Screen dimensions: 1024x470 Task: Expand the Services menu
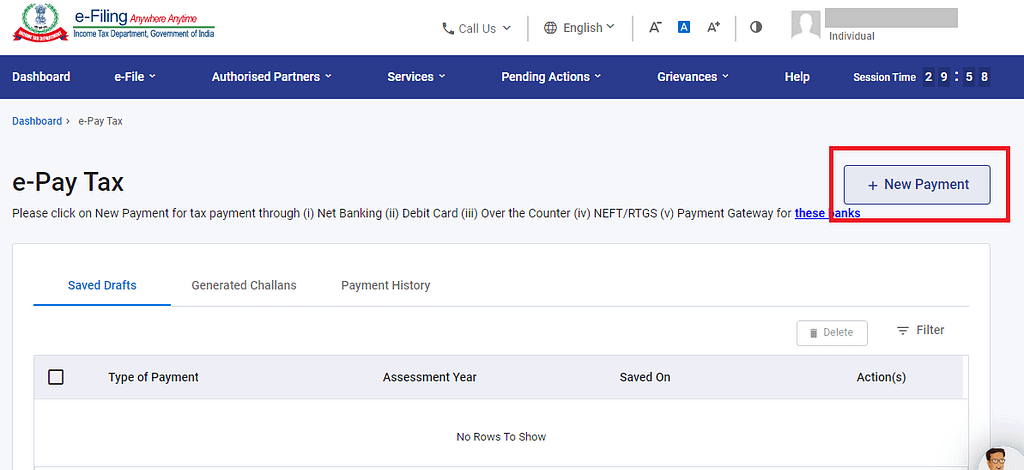click(x=416, y=76)
